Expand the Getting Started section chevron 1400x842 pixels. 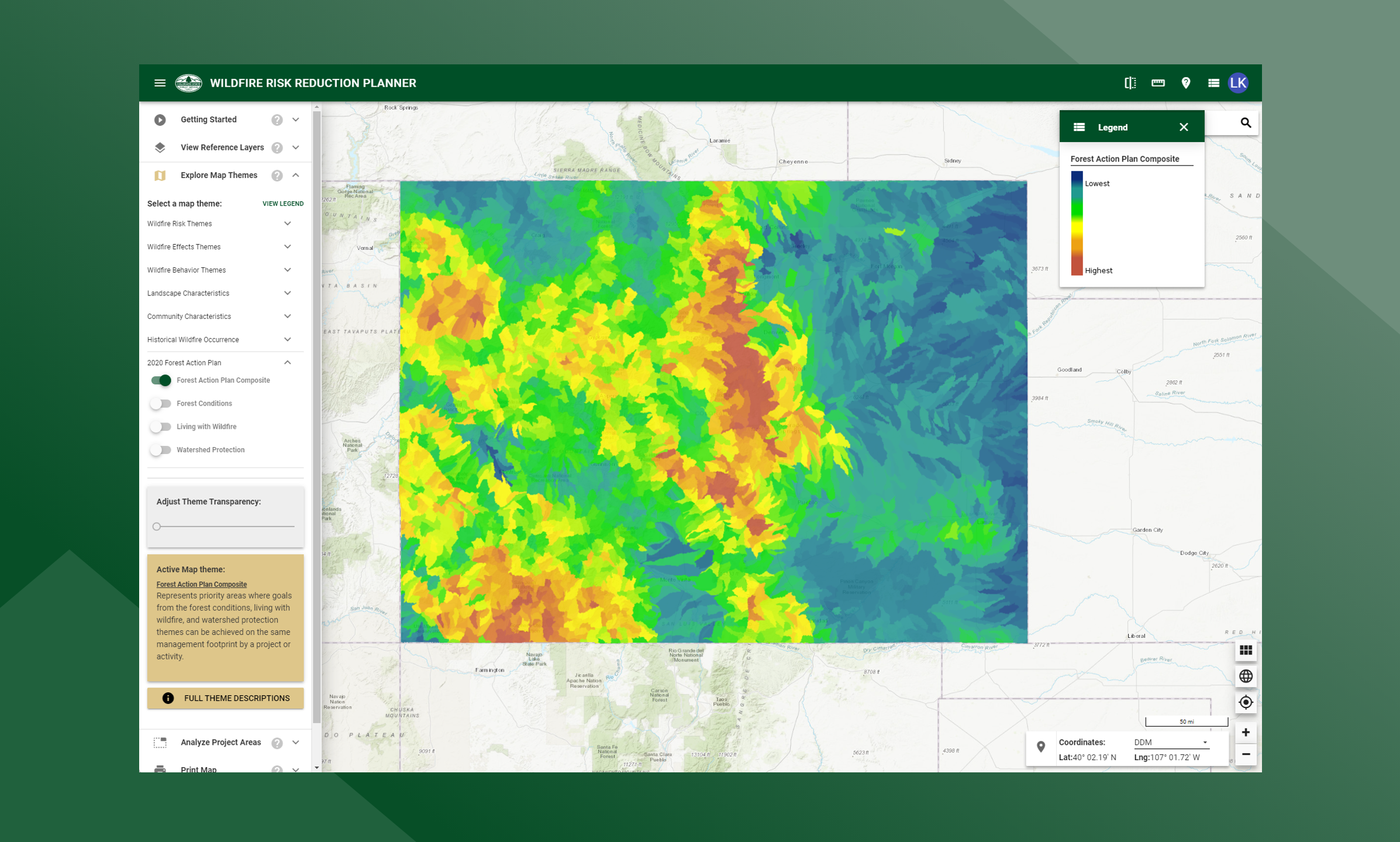tap(296, 119)
